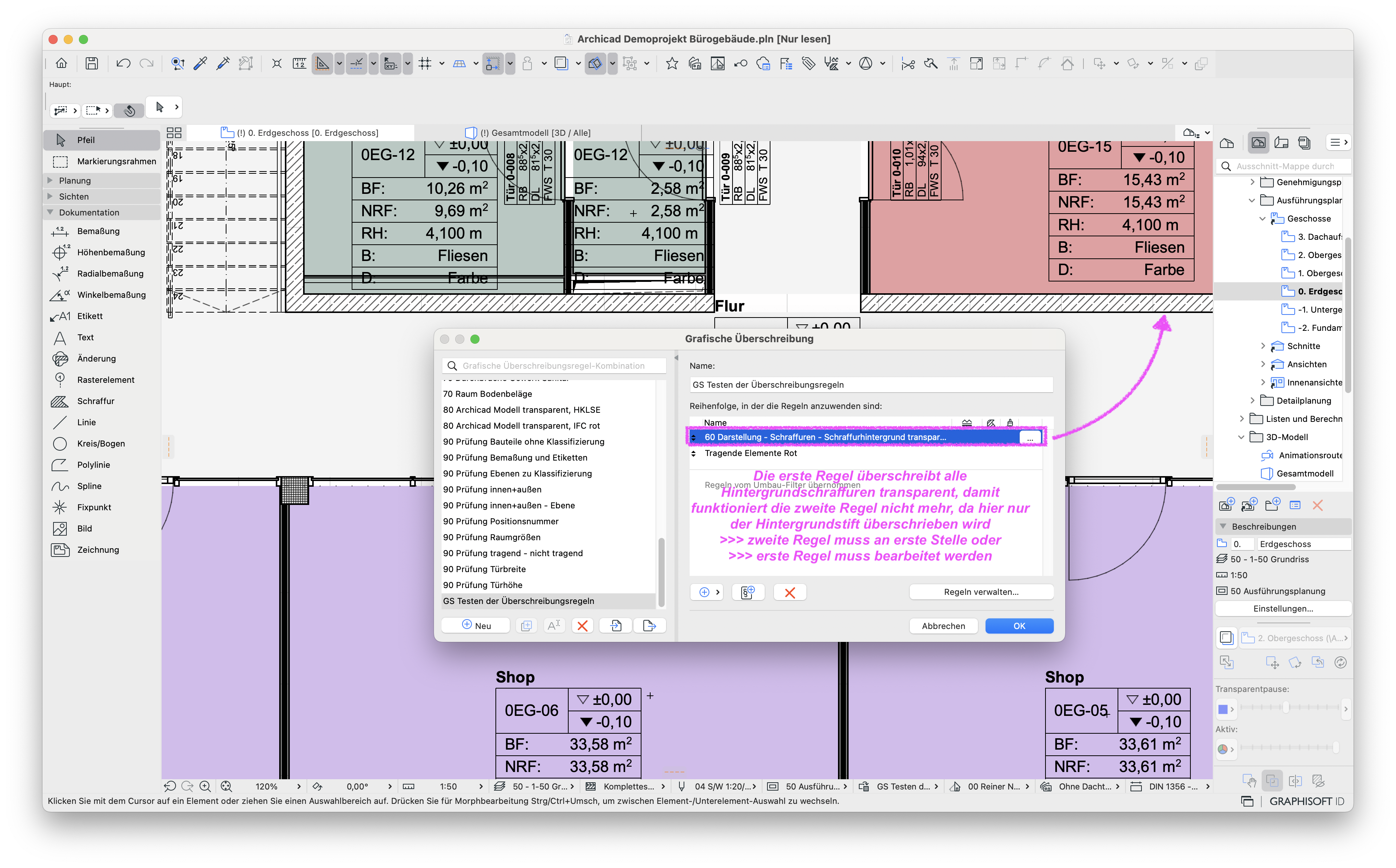Click the Home icon in the toolbar
Image resolution: width=1396 pixels, height=868 pixels.
pos(61,63)
